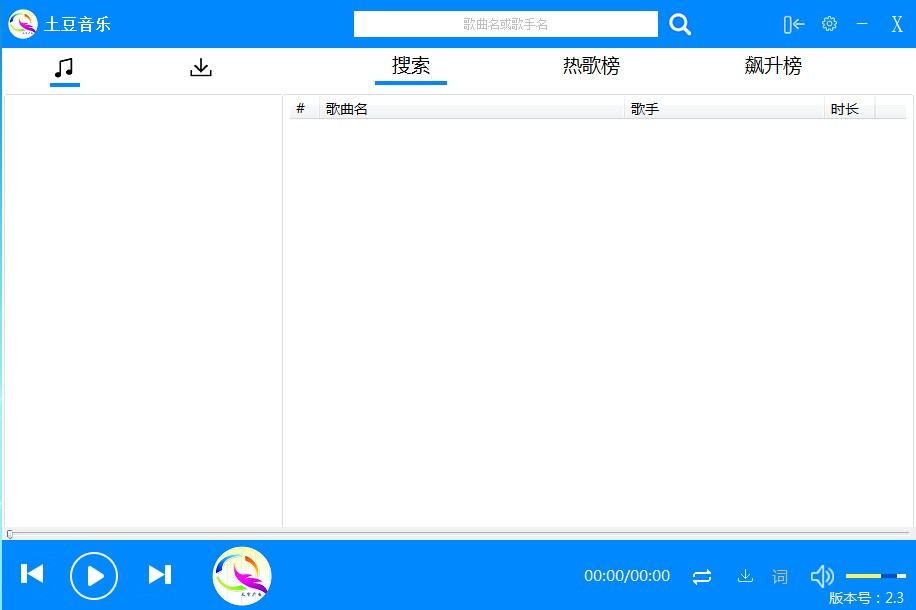Open the downloads list icon in sidebar
The image size is (916, 610).
200,67
